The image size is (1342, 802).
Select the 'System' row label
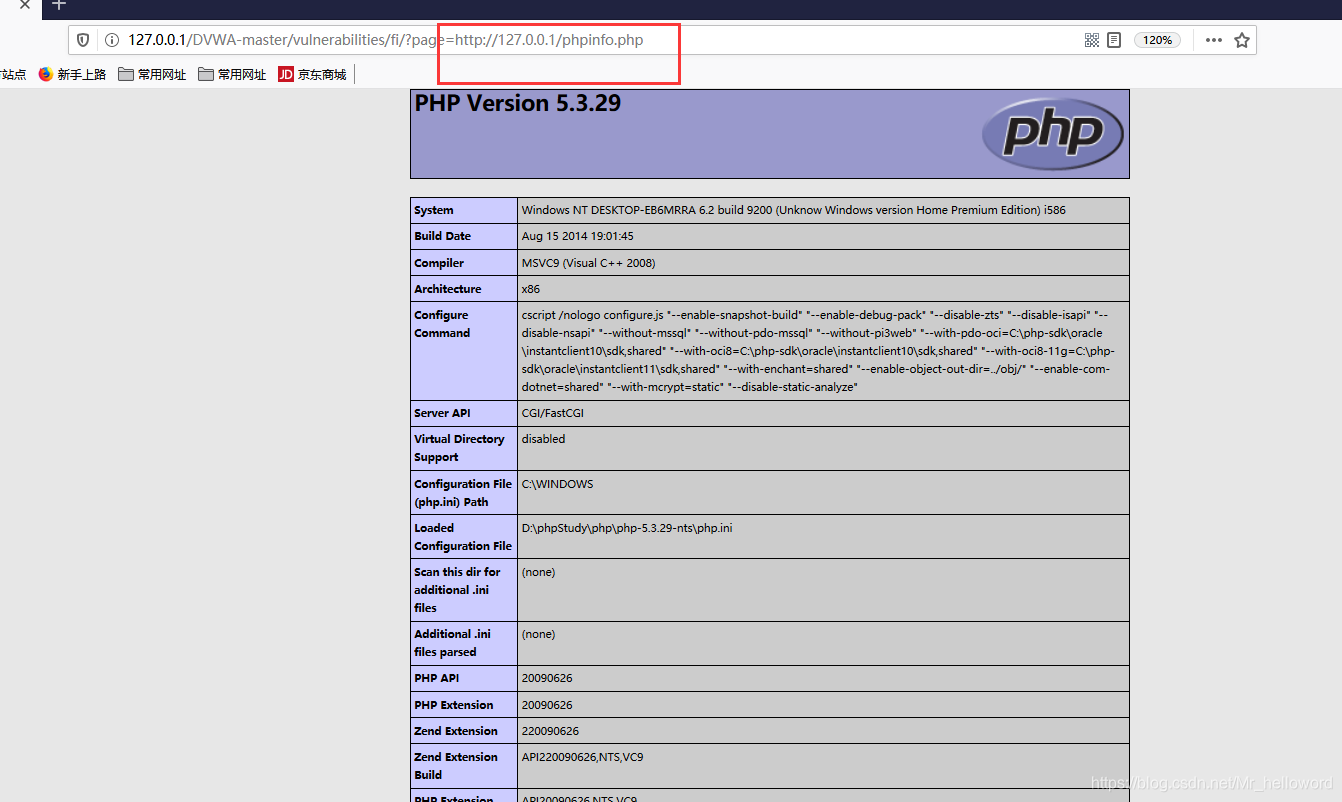click(x=434, y=210)
